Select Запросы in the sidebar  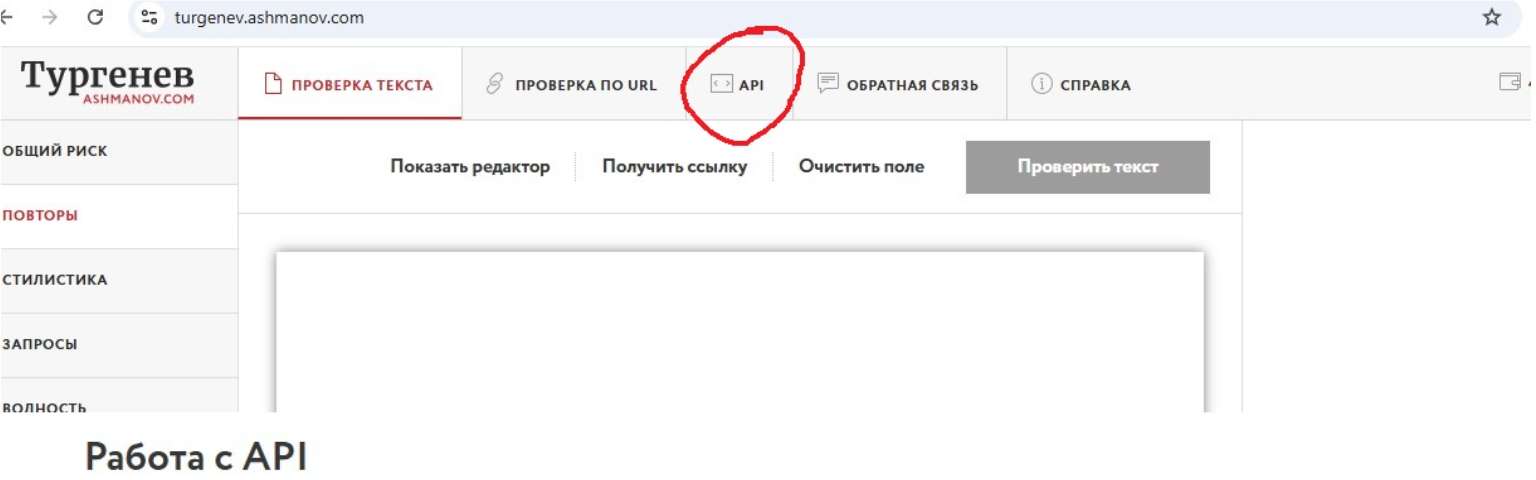click(118, 345)
